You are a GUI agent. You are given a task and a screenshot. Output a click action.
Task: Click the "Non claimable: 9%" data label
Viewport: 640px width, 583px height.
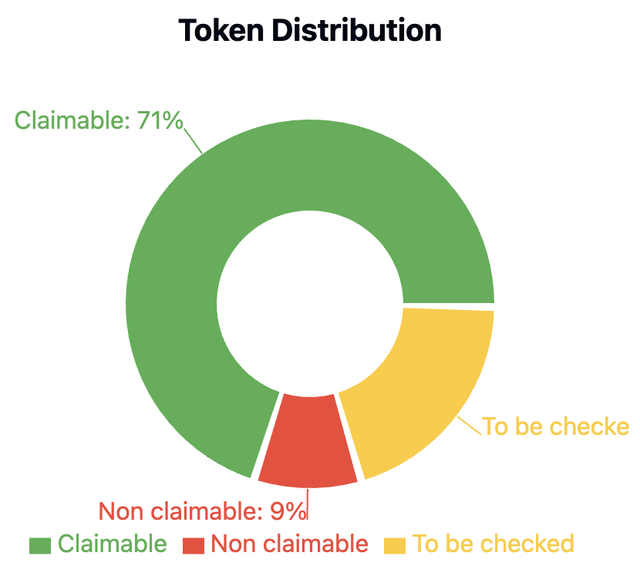(202, 512)
